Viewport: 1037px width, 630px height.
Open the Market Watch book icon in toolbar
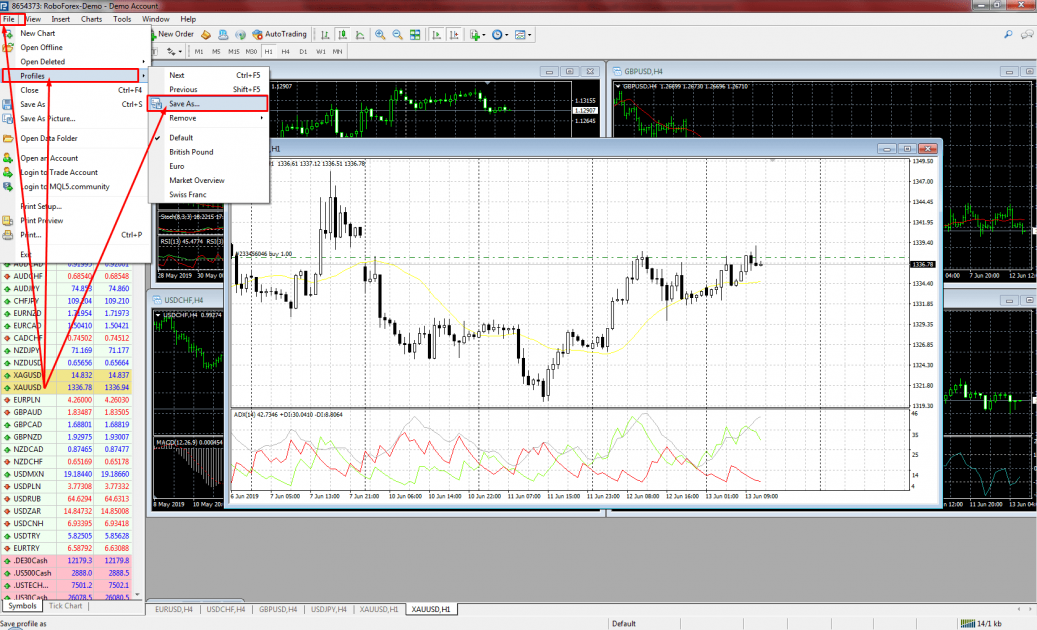[x=206, y=34]
